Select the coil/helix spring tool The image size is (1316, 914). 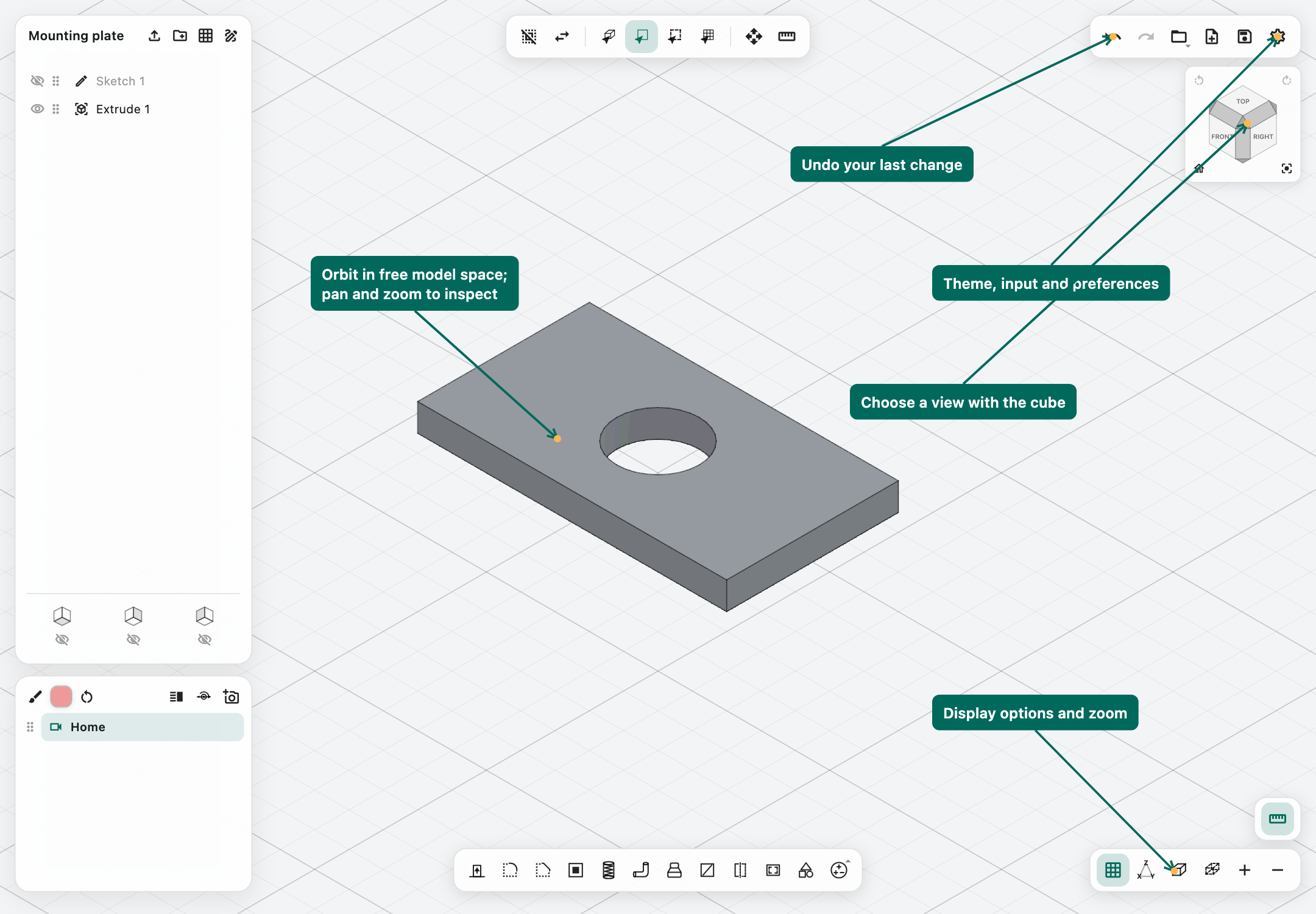coord(609,870)
